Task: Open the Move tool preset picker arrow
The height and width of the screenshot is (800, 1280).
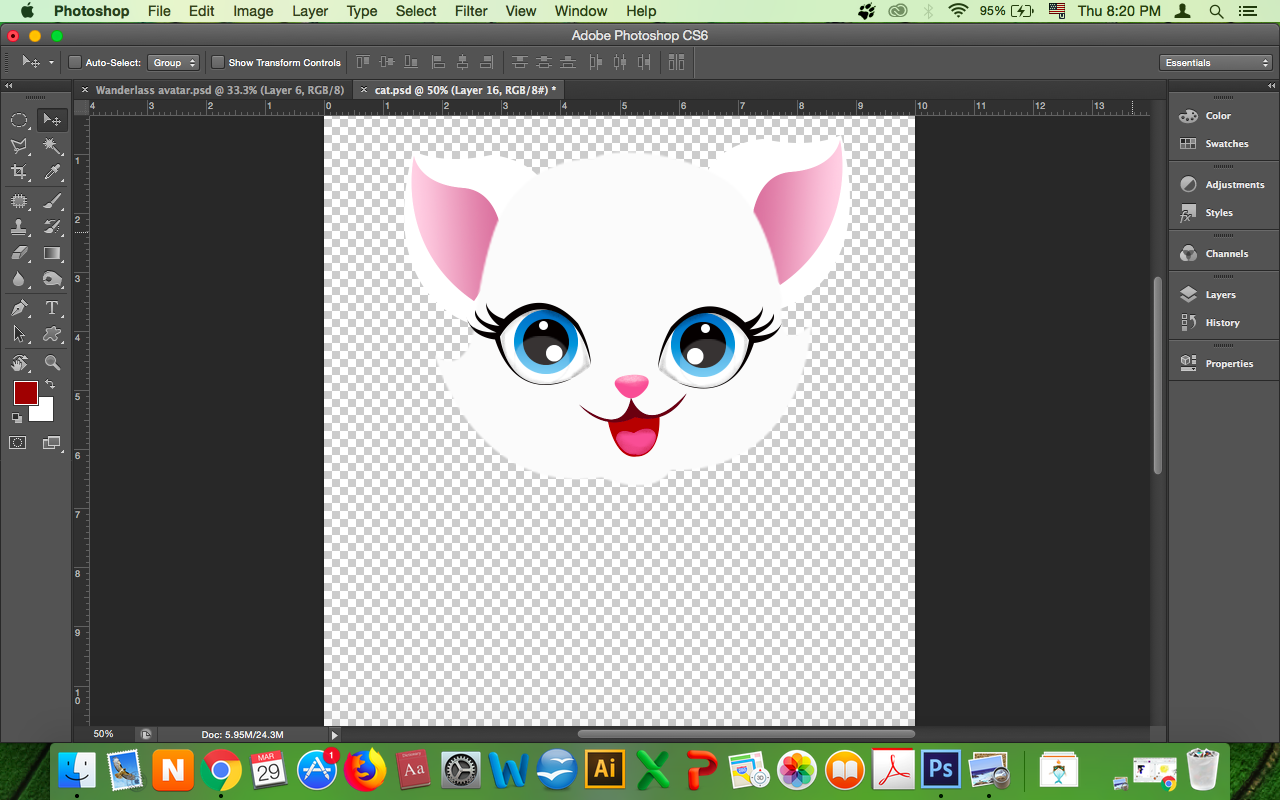Action: click(x=51, y=63)
